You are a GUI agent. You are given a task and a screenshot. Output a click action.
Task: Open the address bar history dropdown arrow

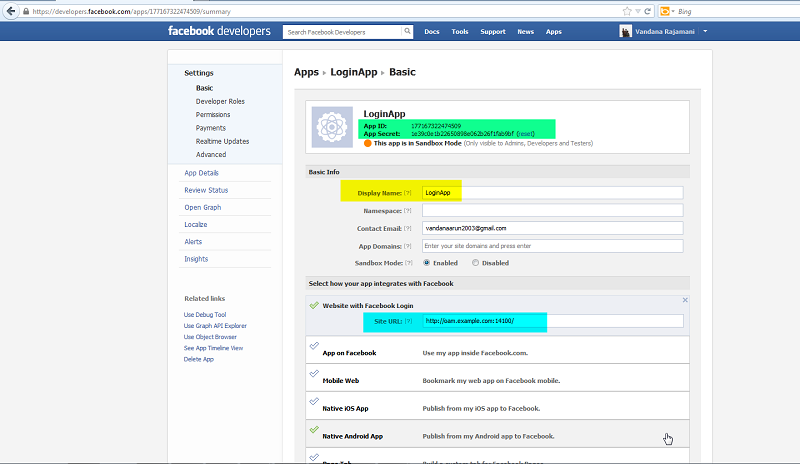(x=638, y=11)
